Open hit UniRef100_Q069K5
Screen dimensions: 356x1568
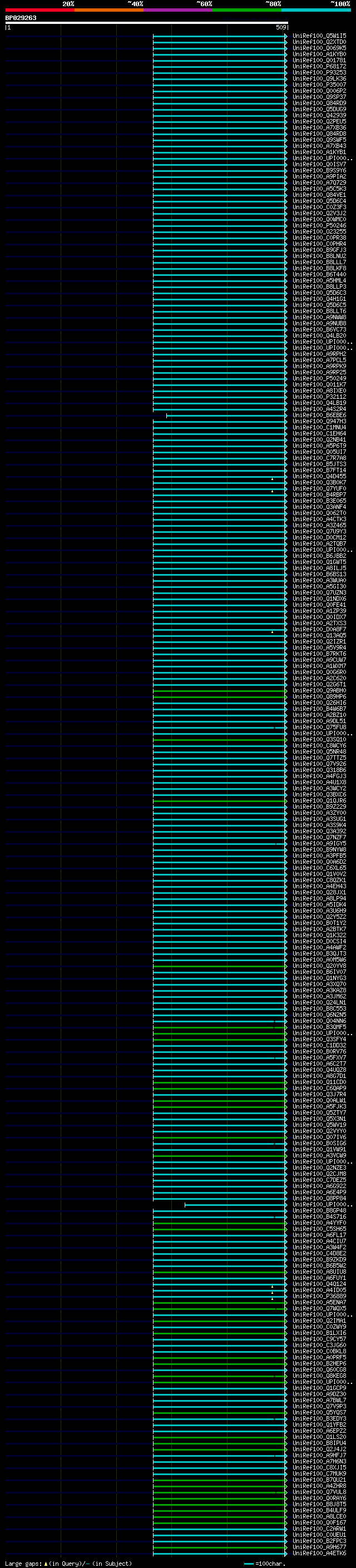point(319,48)
